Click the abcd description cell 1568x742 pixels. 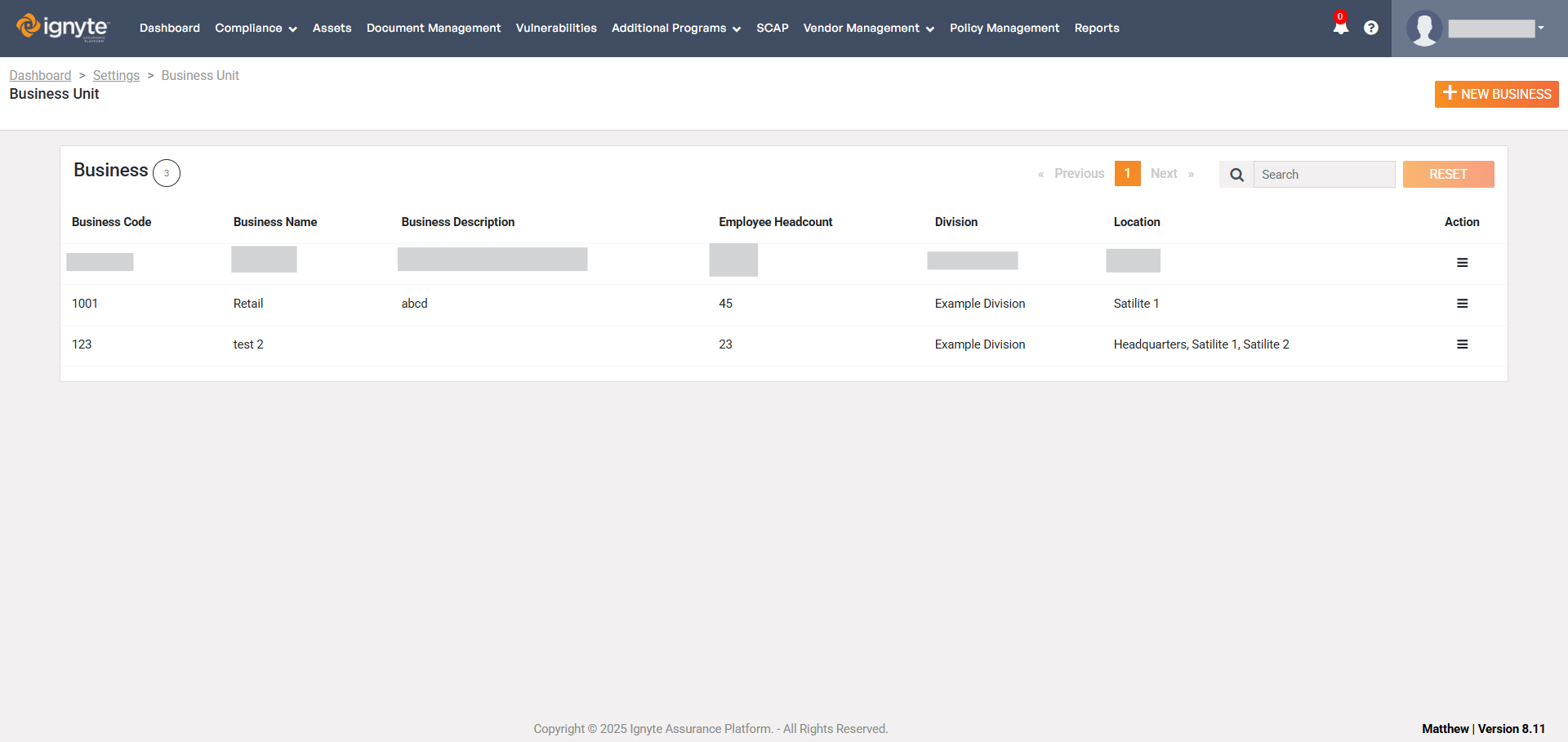click(x=415, y=304)
